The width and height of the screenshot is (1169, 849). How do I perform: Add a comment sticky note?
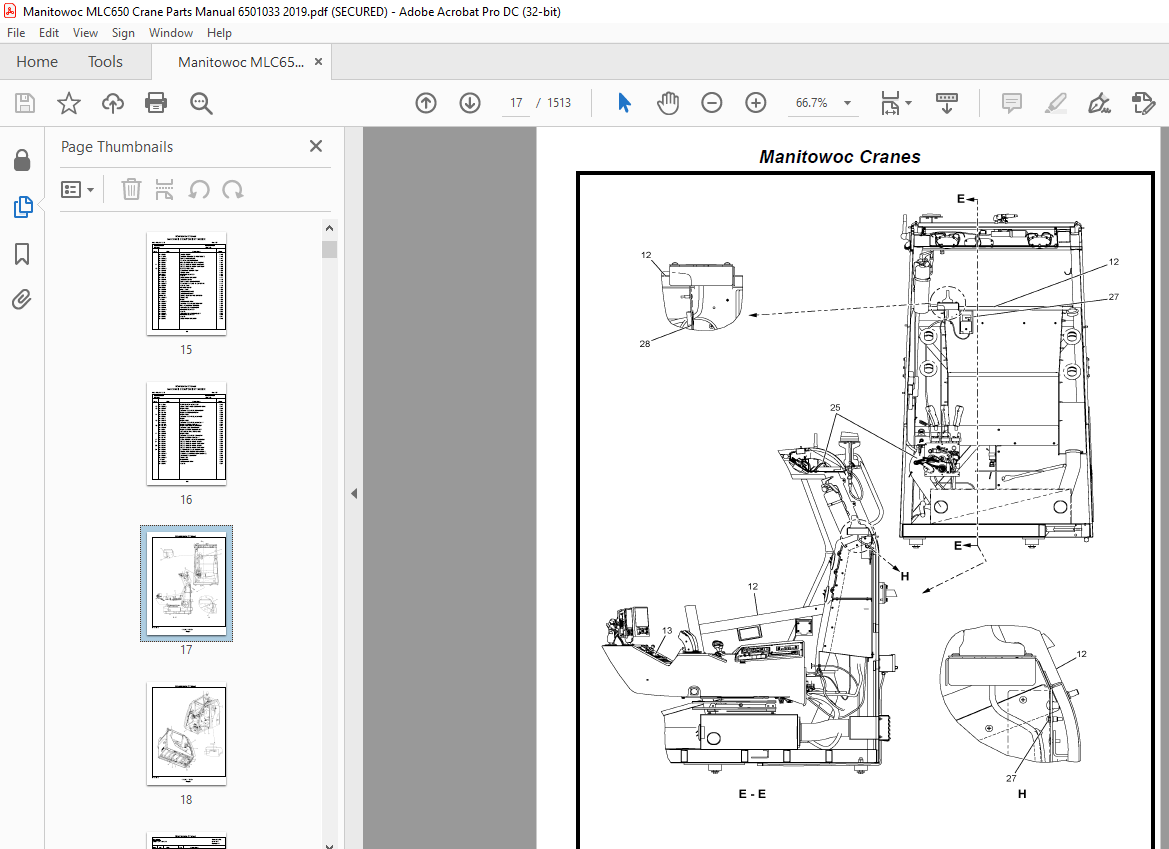tap(1012, 103)
